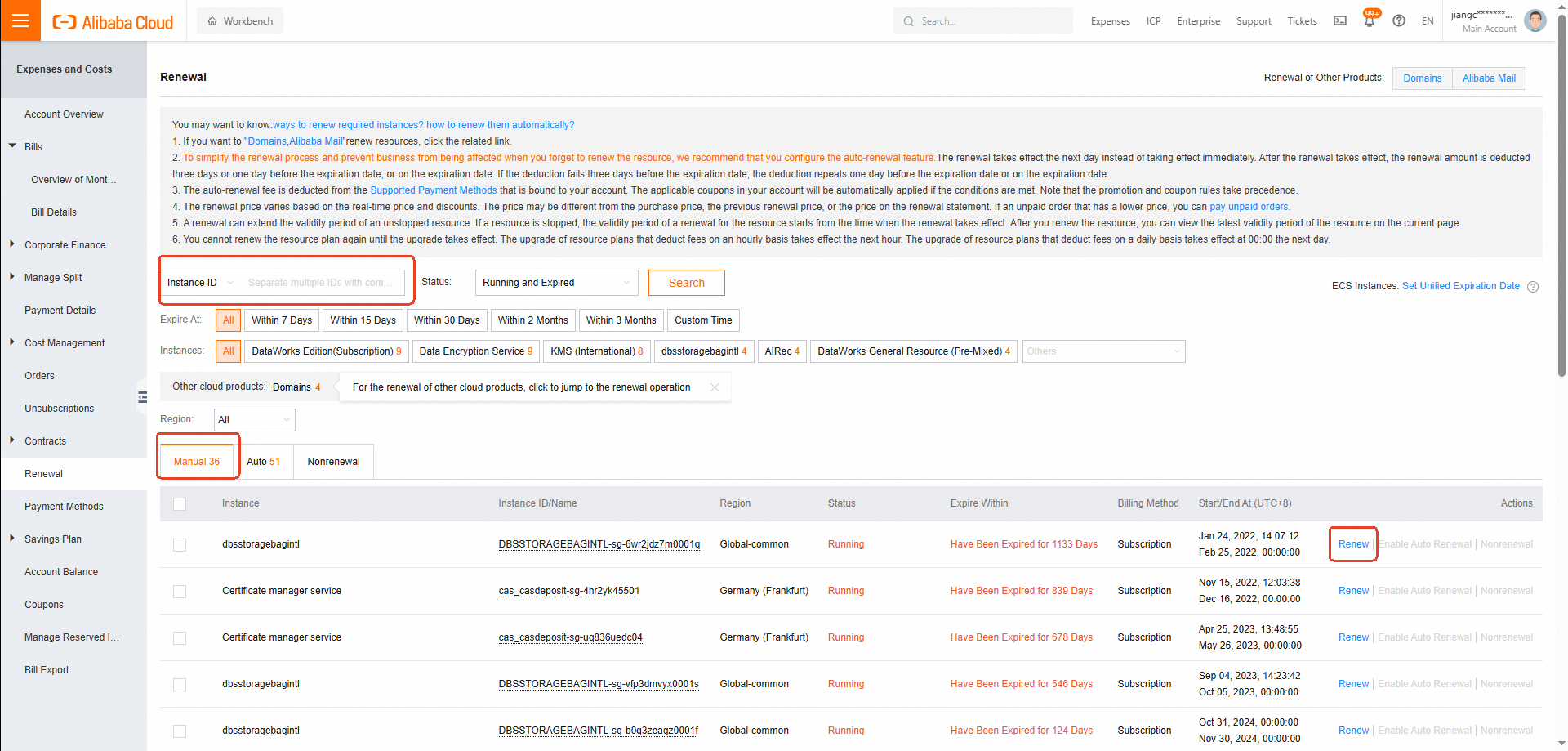
Task: Open Tickets in the top navigation
Action: [x=1302, y=21]
